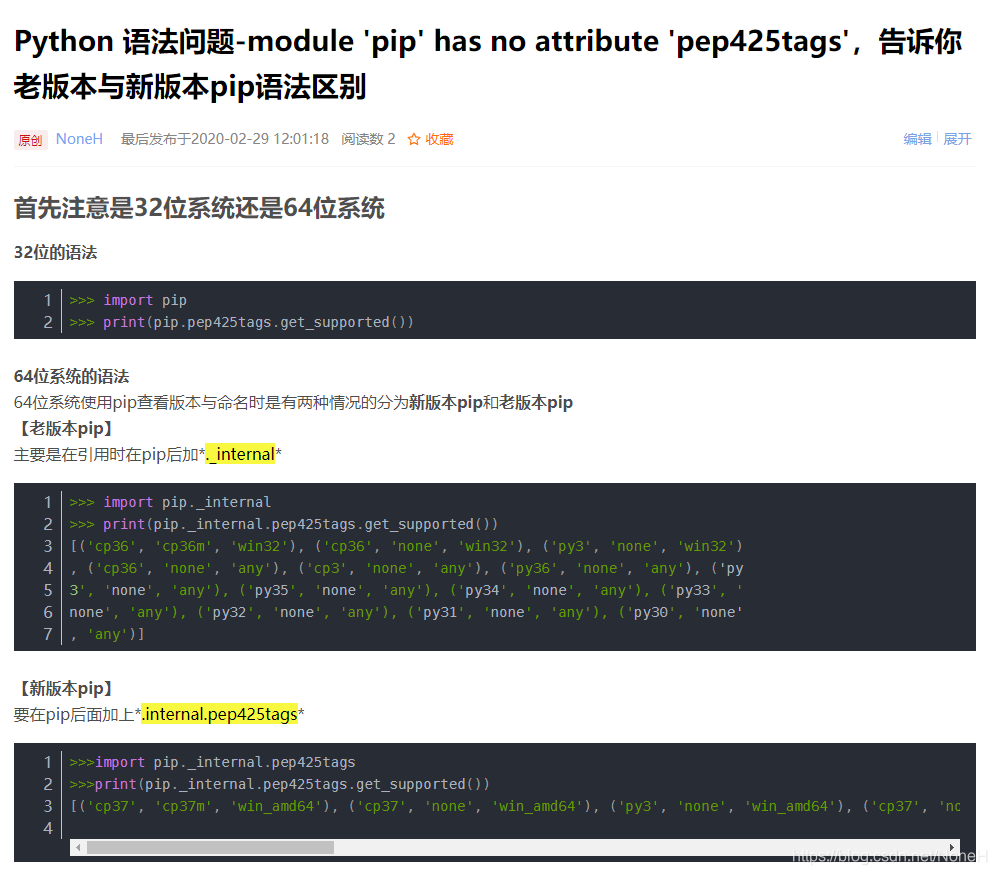The width and height of the screenshot is (997, 875).
Task: Click the article title text
Action: (x=488, y=64)
